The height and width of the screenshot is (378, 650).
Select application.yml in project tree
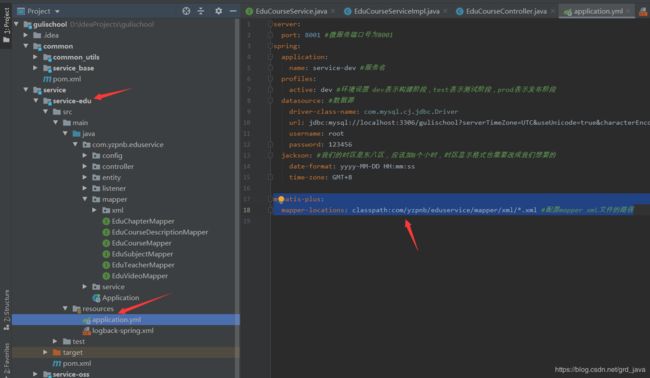[112, 320]
